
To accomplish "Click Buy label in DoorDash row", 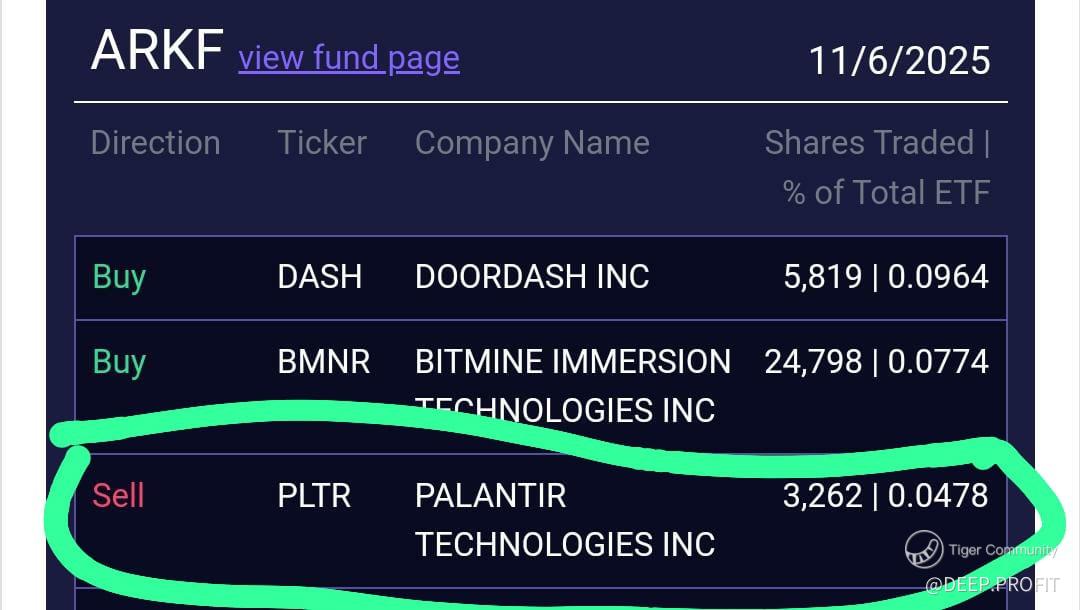I will pyautogui.click(x=119, y=276).
